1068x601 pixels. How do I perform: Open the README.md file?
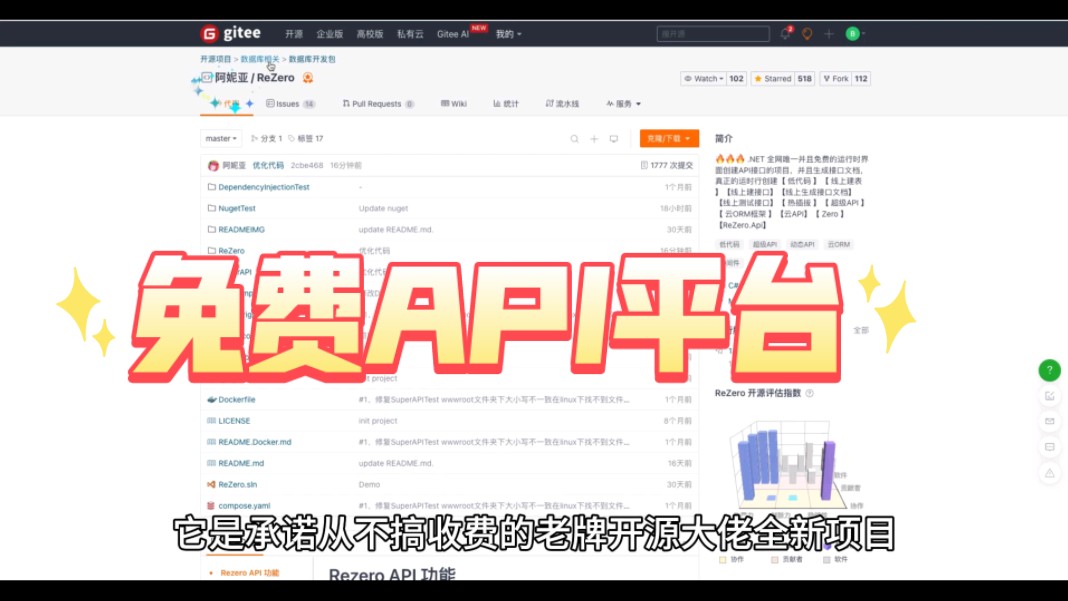(x=241, y=463)
